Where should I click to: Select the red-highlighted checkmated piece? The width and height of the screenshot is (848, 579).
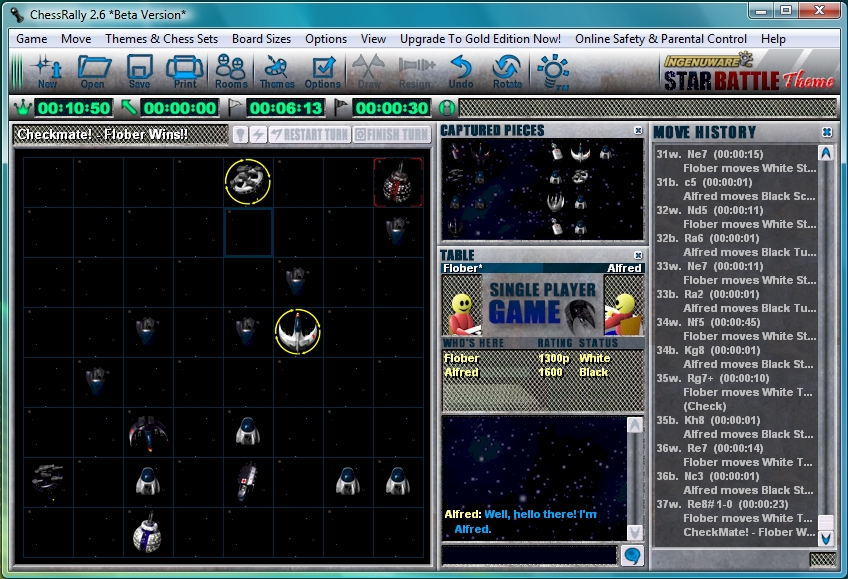click(398, 182)
